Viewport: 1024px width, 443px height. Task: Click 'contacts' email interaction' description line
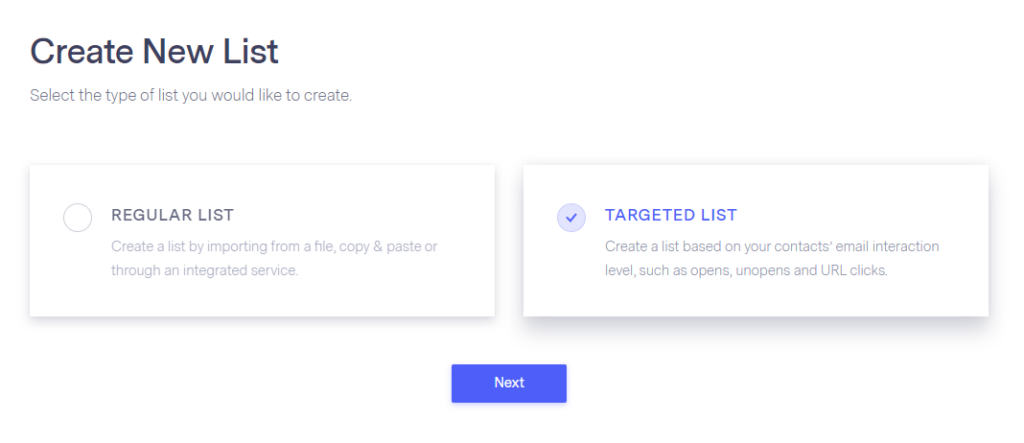point(772,246)
